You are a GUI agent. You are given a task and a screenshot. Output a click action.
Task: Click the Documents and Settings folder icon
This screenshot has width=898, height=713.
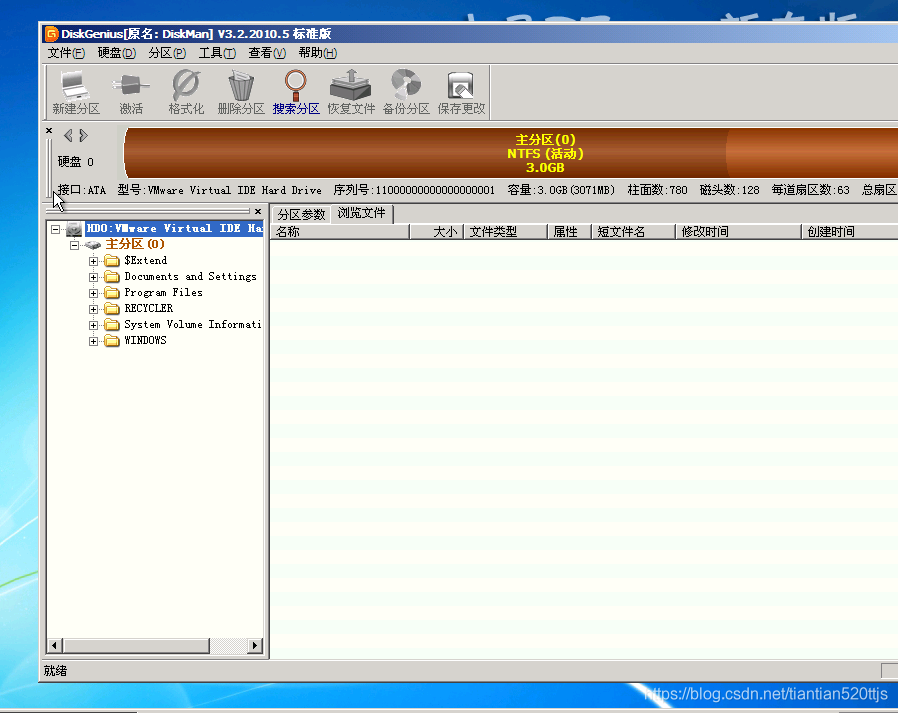(x=112, y=277)
